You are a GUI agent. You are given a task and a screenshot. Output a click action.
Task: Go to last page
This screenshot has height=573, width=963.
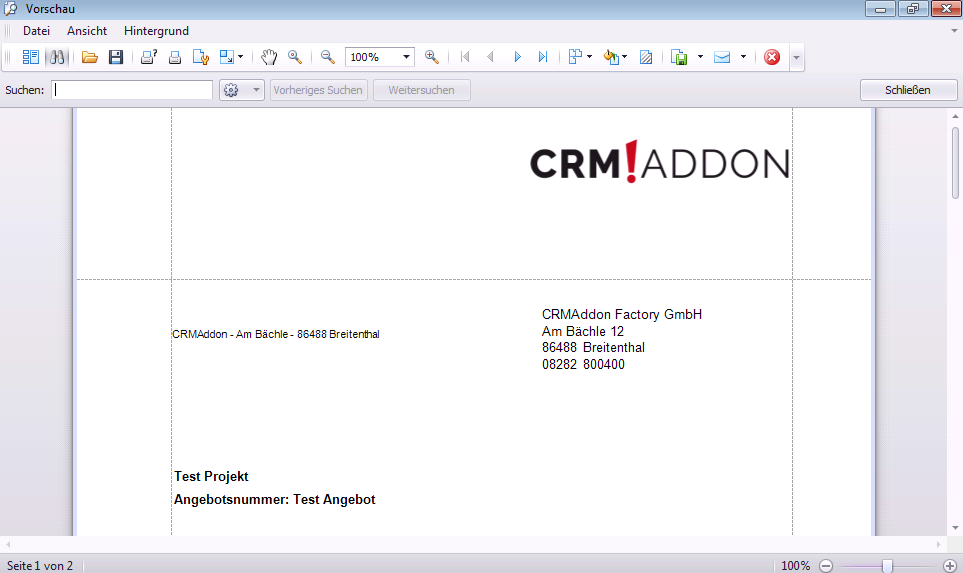click(x=542, y=57)
